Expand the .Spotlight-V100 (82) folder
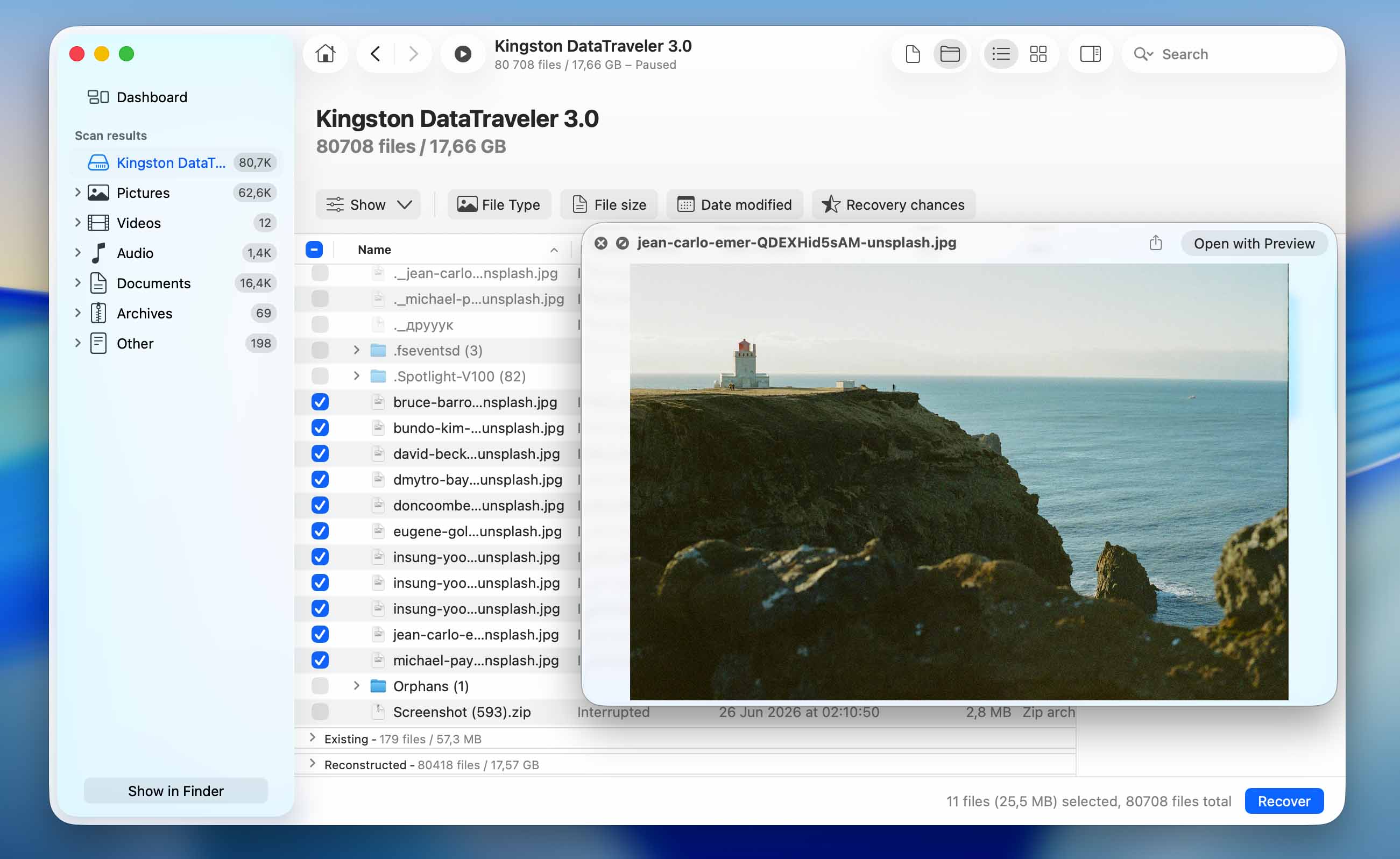This screenshot has height=859, width=1400. pos(356,375)
